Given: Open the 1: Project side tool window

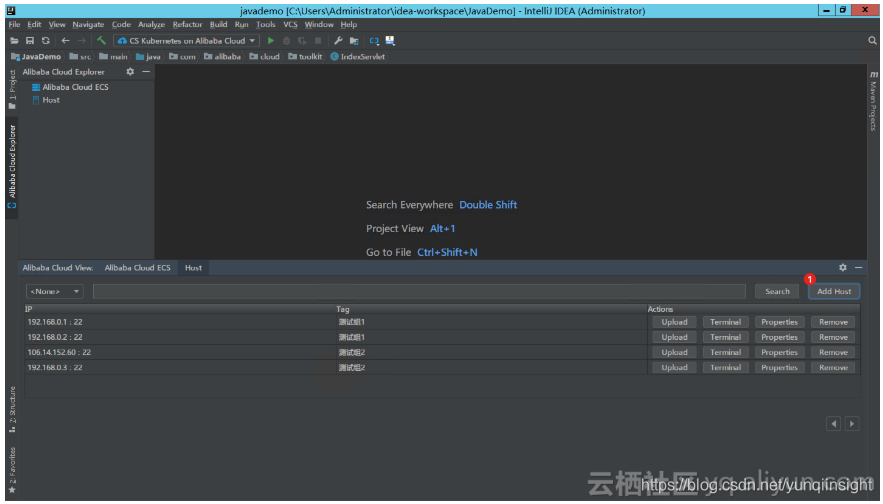Looking at the screenshot, I should tap(12, 89).
